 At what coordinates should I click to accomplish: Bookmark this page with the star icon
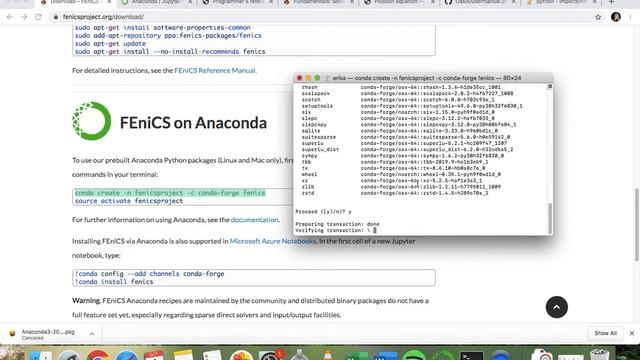click(598, 17)
